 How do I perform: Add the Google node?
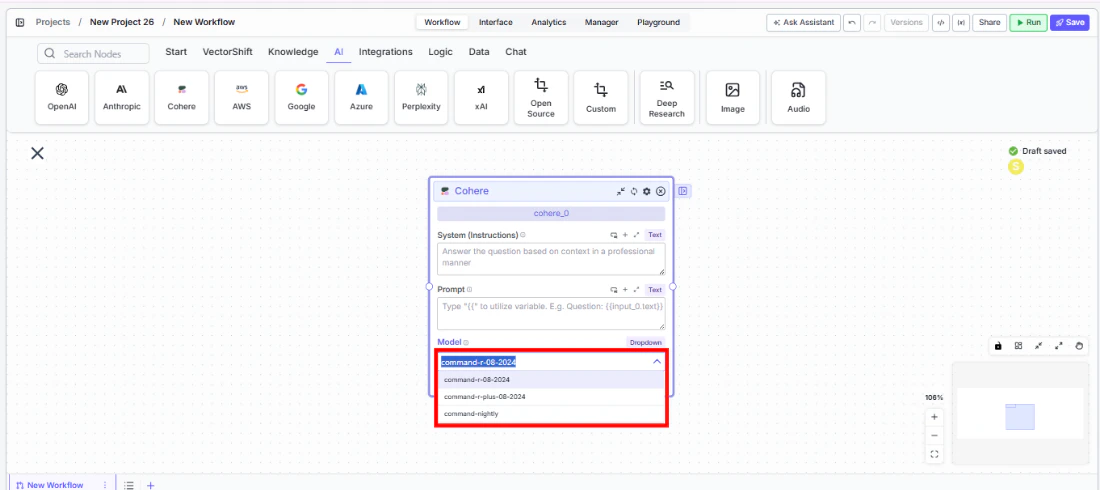(302, 98)
